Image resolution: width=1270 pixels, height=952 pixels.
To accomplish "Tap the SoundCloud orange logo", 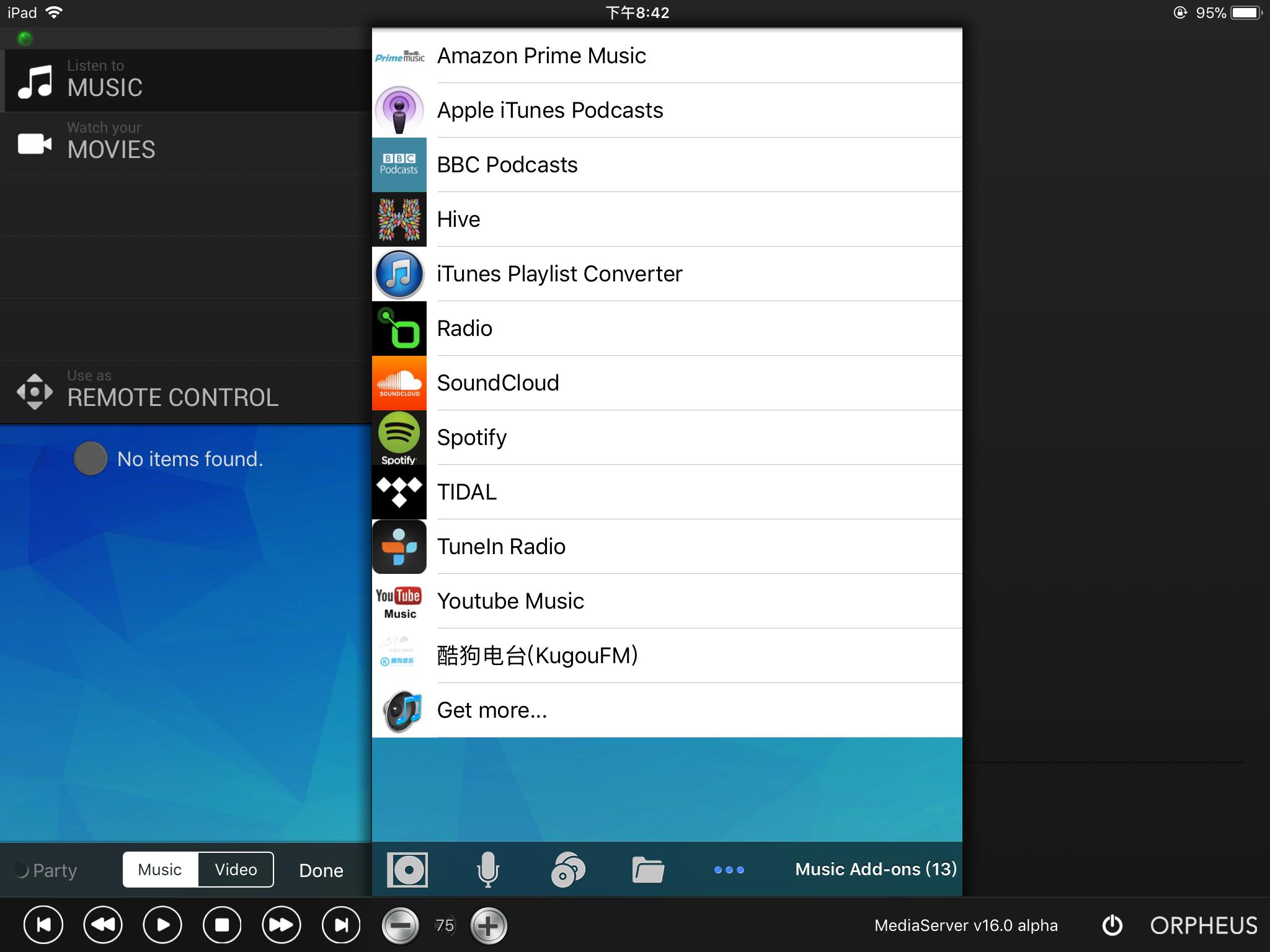I will 399,383.
